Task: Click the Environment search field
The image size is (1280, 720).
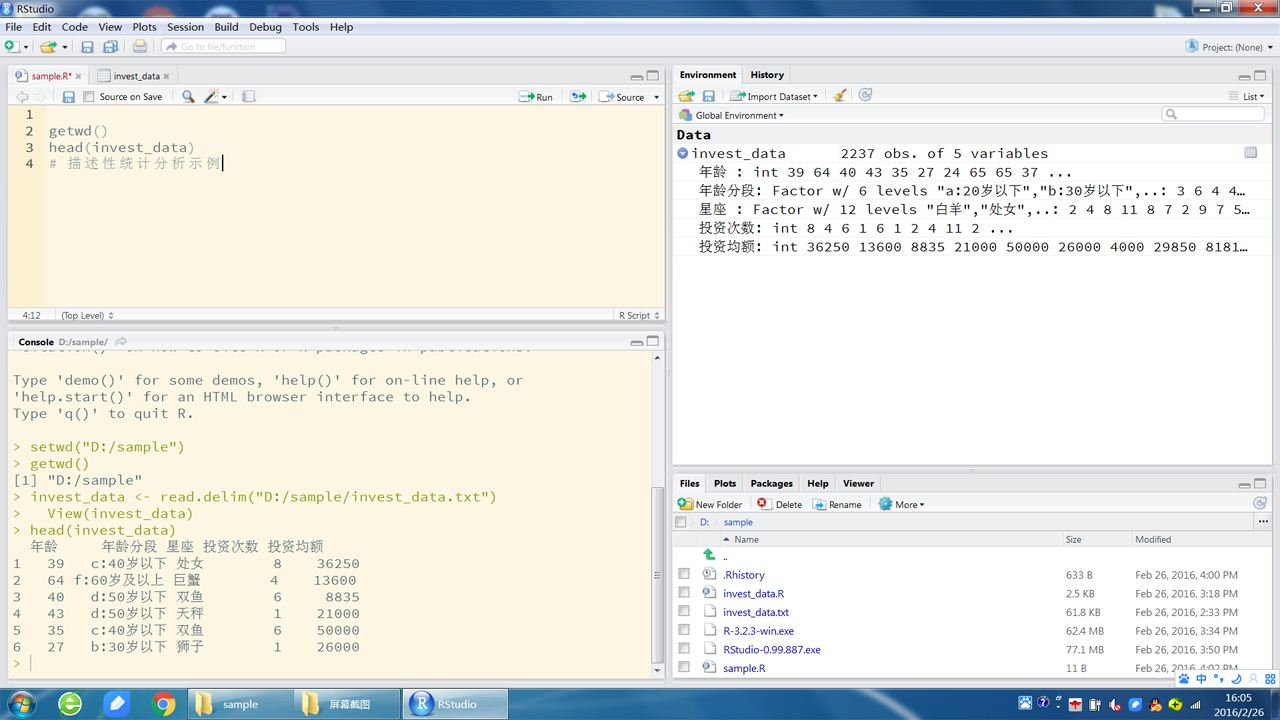Action: click(1213, 115)
